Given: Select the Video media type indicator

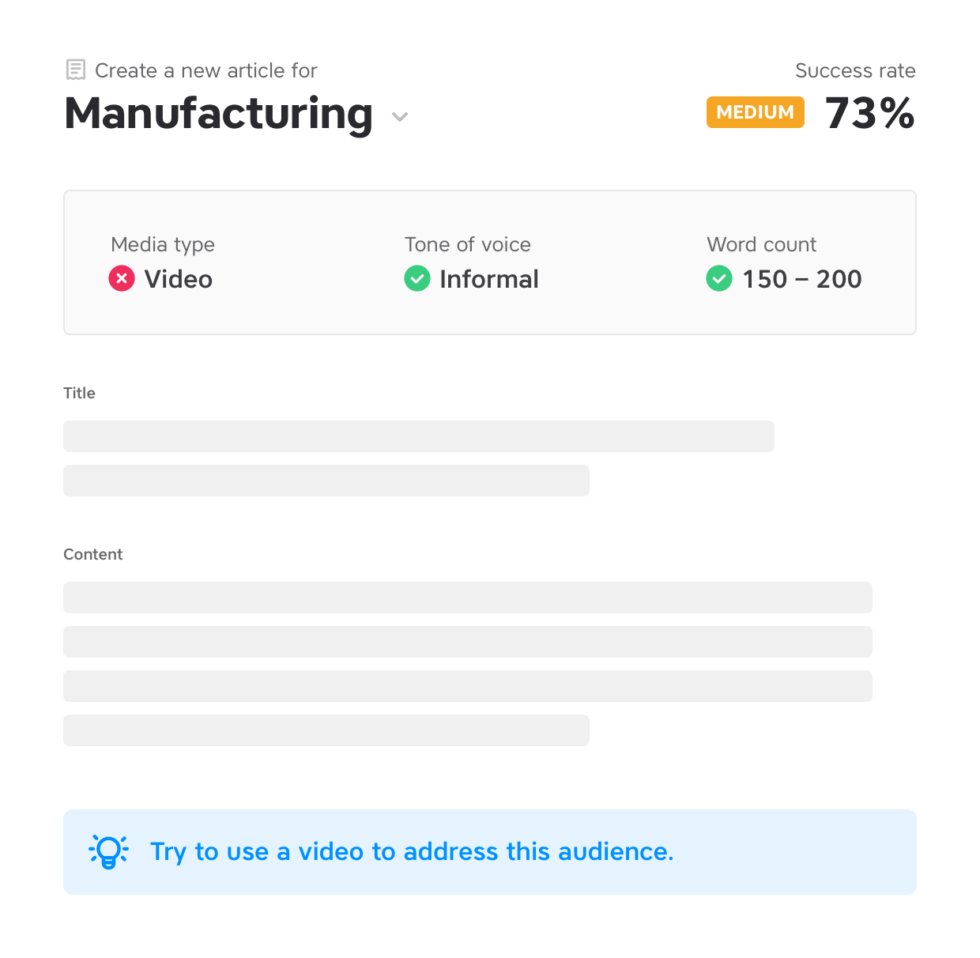Looking at the screenshot, I should coord(160,279).
